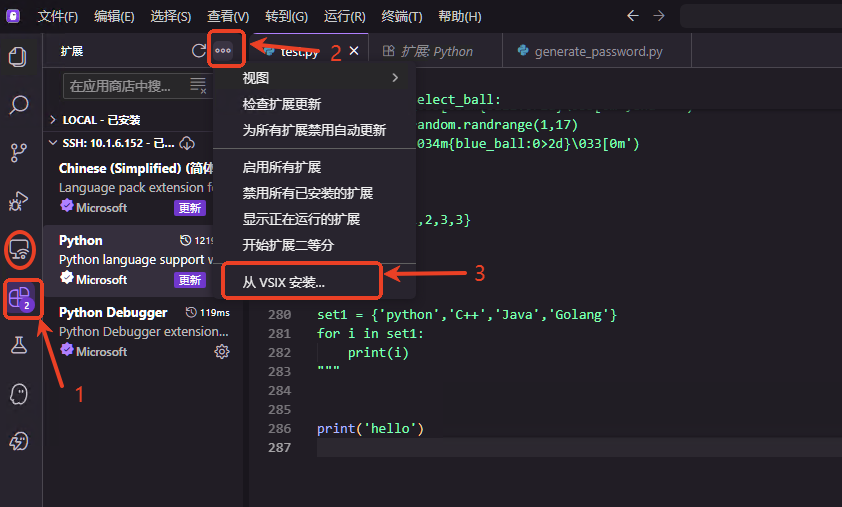Open the 查看(V) menu
The image size is (842, 507).
[228, 16]
